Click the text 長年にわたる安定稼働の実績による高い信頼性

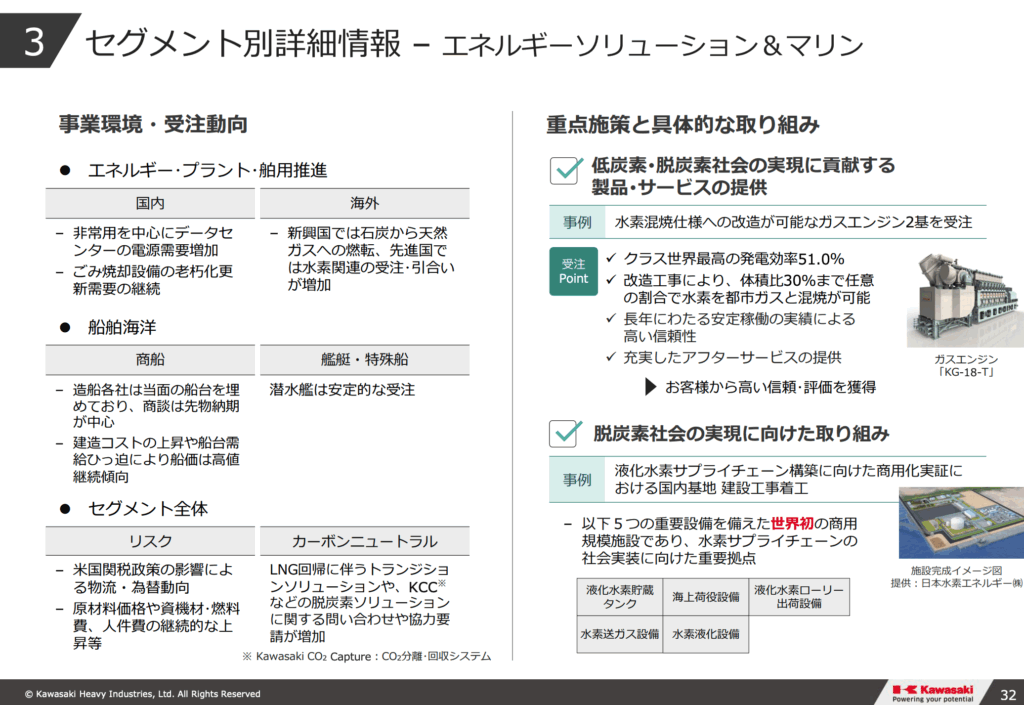pyautogui.click(x=739, y=327)
